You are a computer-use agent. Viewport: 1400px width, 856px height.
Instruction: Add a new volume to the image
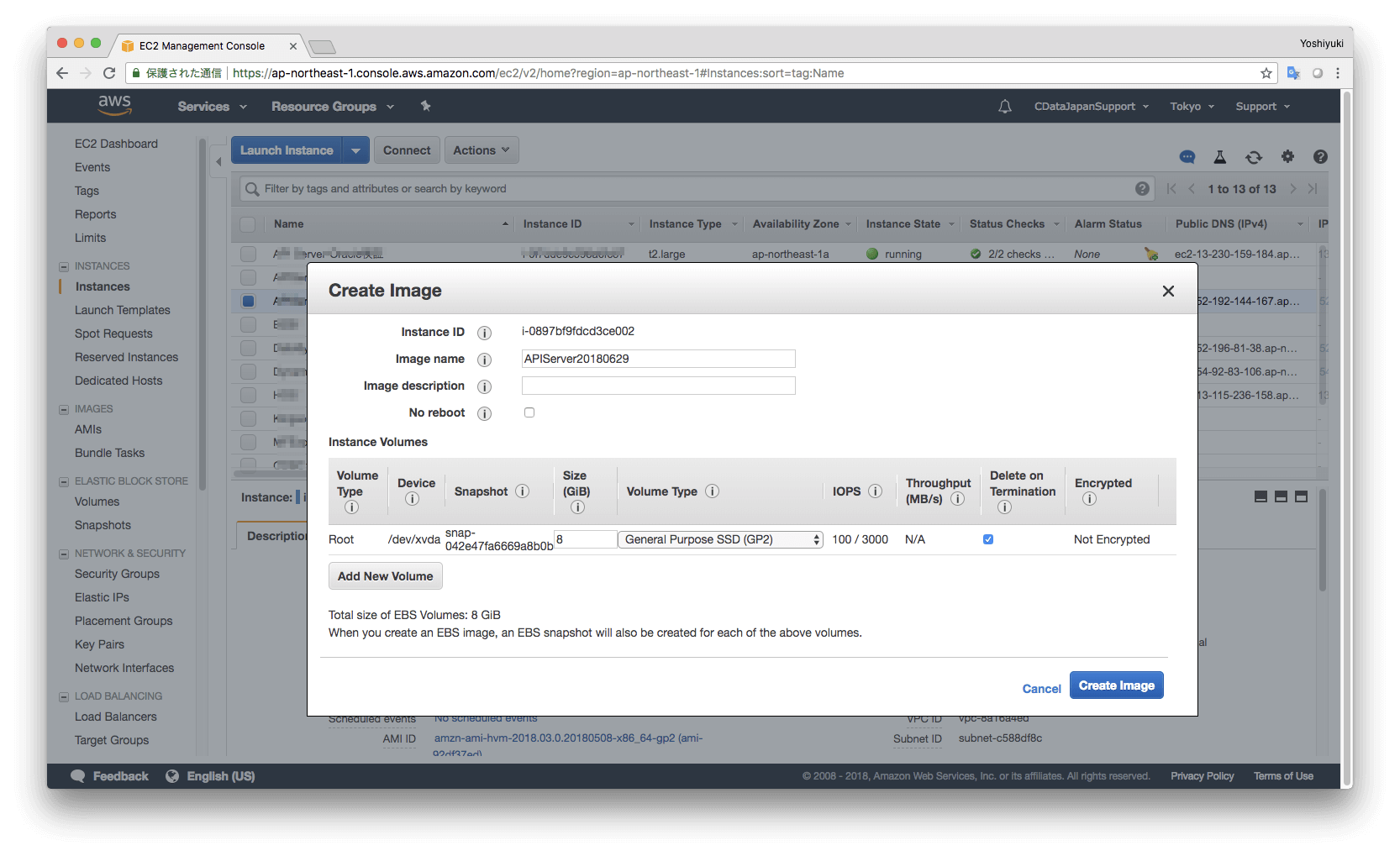(386, 576)
